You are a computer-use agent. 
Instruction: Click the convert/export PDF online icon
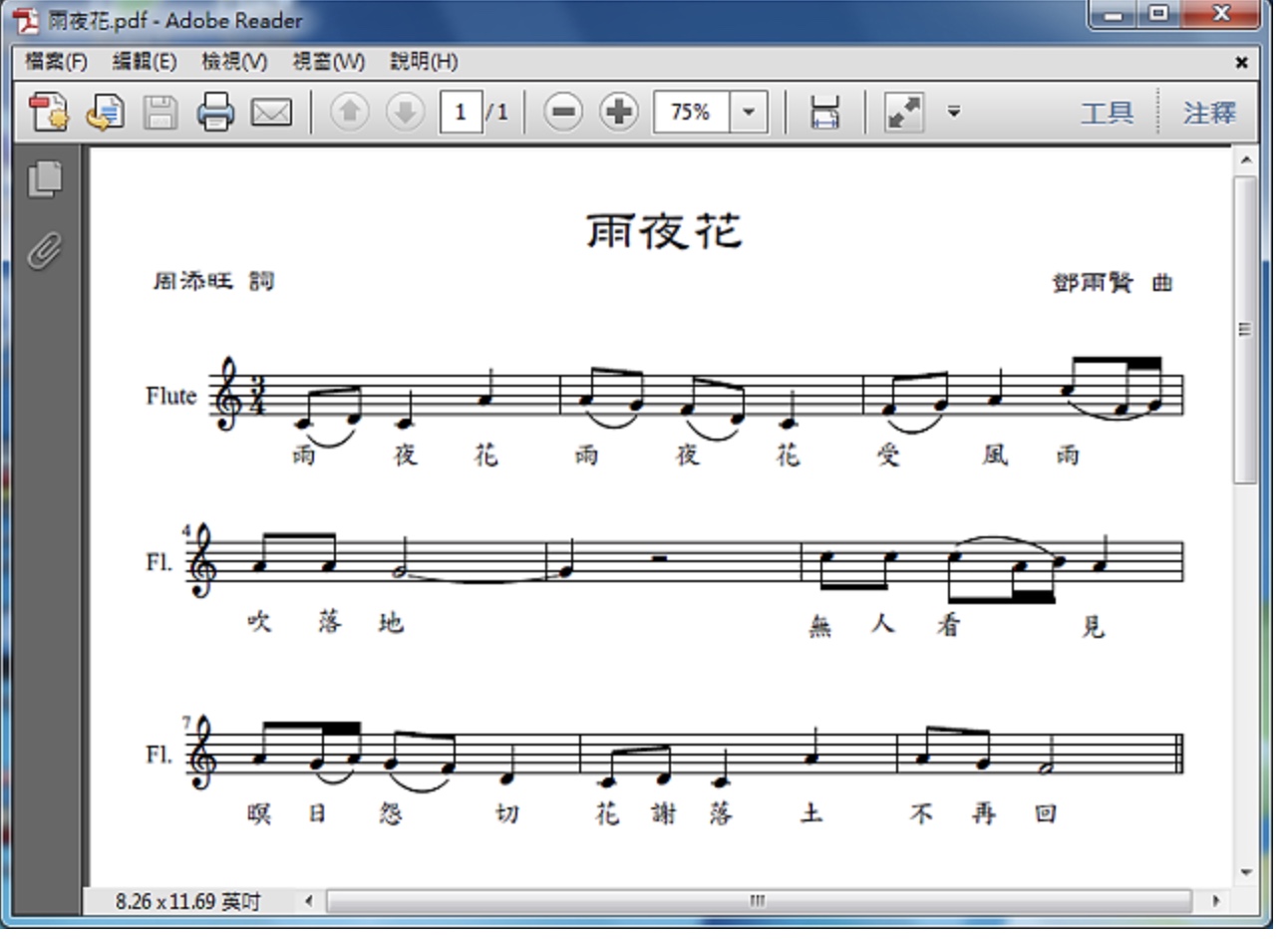point(104,112)
